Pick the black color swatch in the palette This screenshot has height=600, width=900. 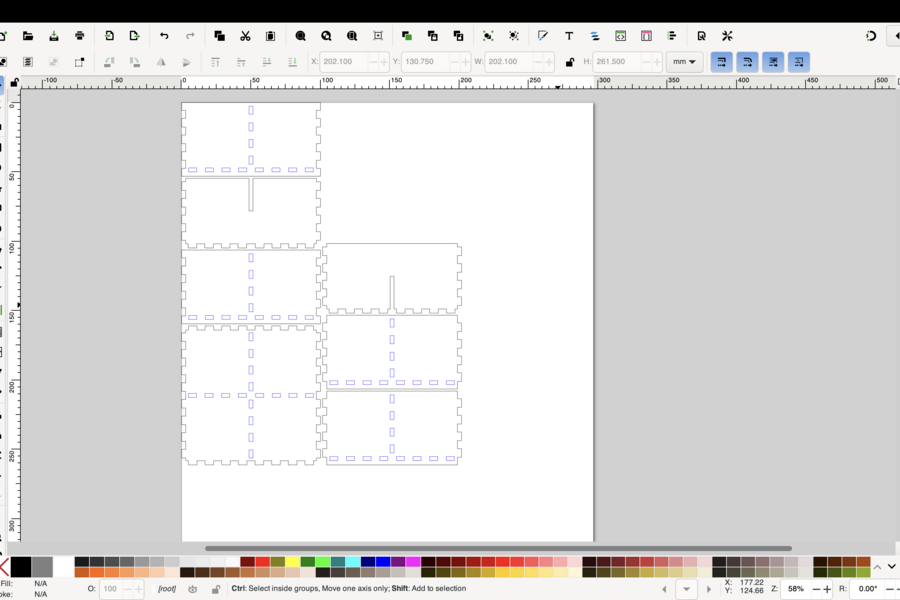[x=20, y=567]
